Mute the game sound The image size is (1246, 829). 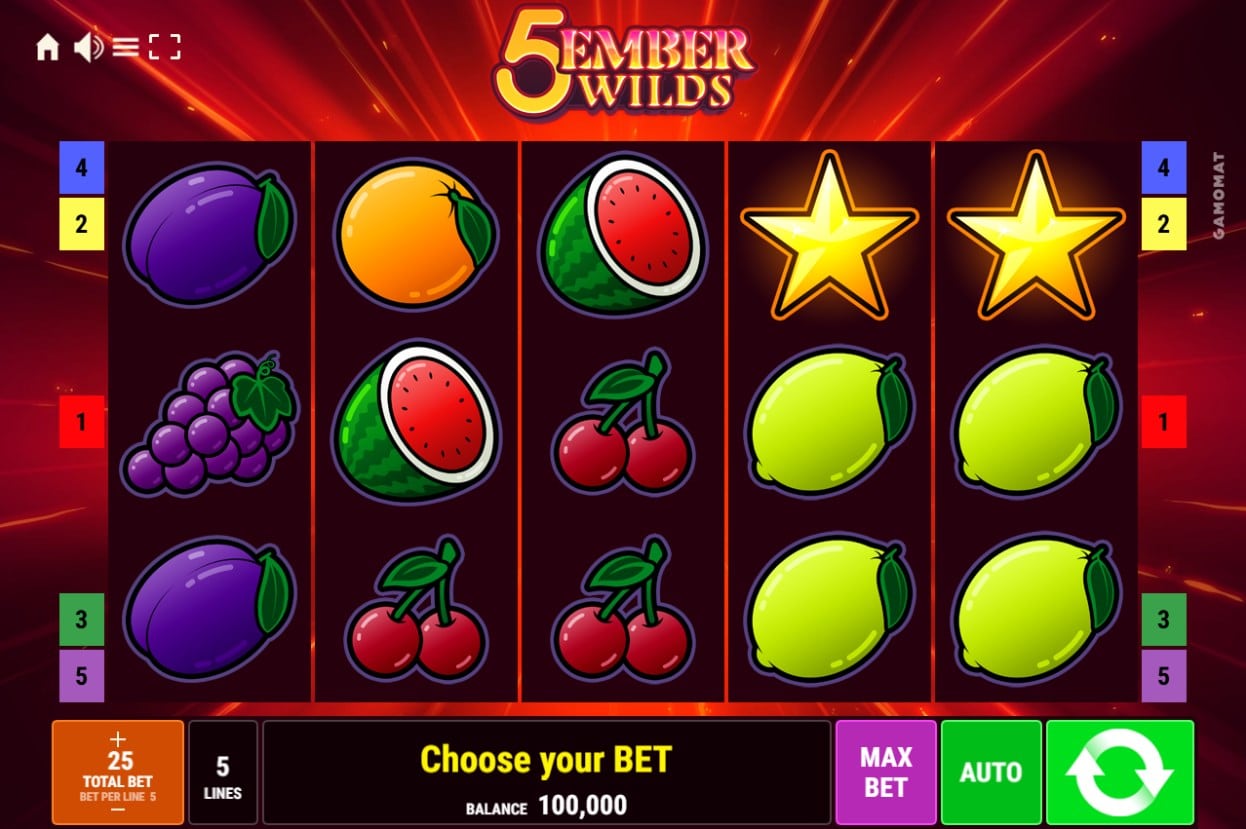(88, 47)
